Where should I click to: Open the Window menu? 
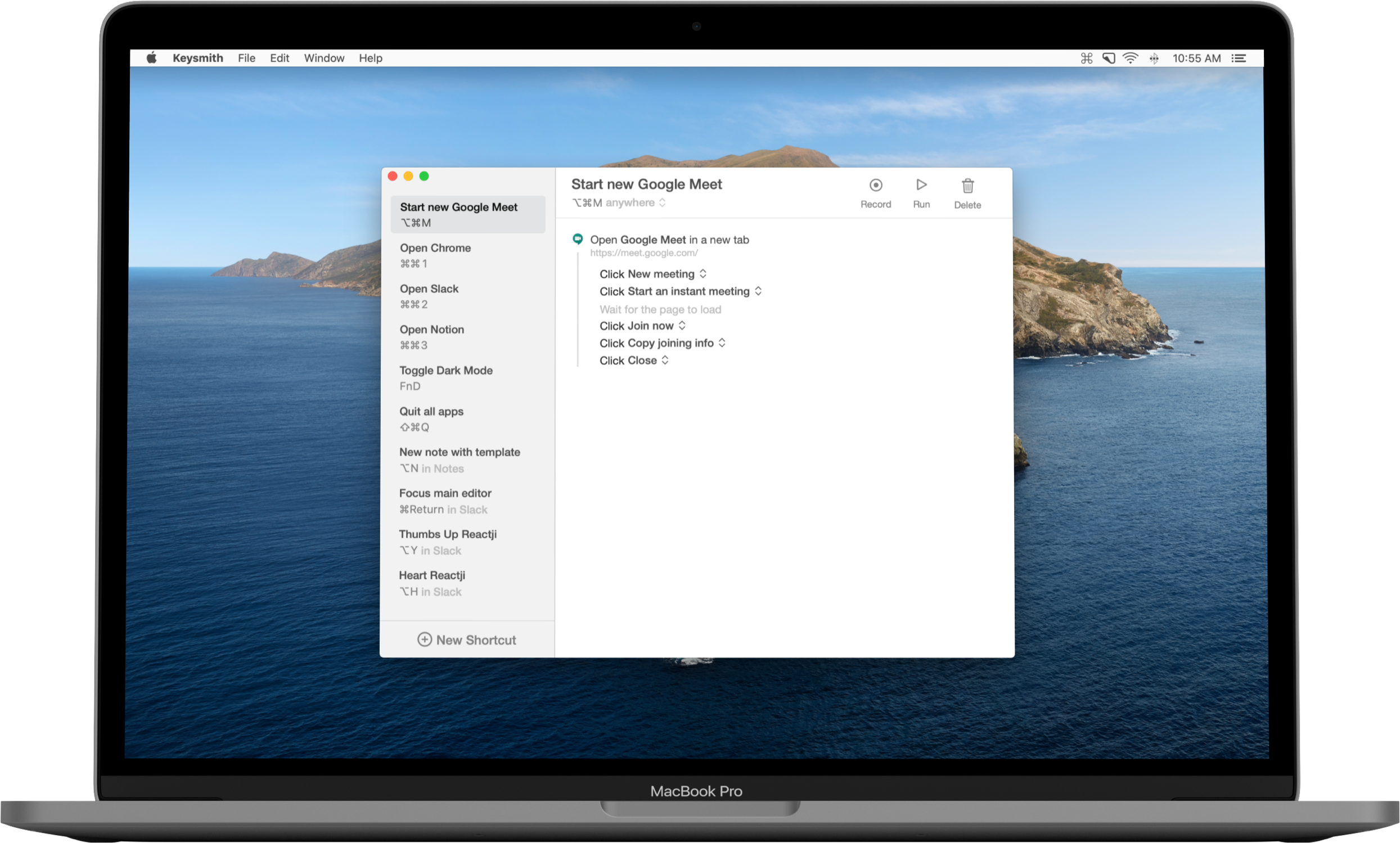pos(324,58)
